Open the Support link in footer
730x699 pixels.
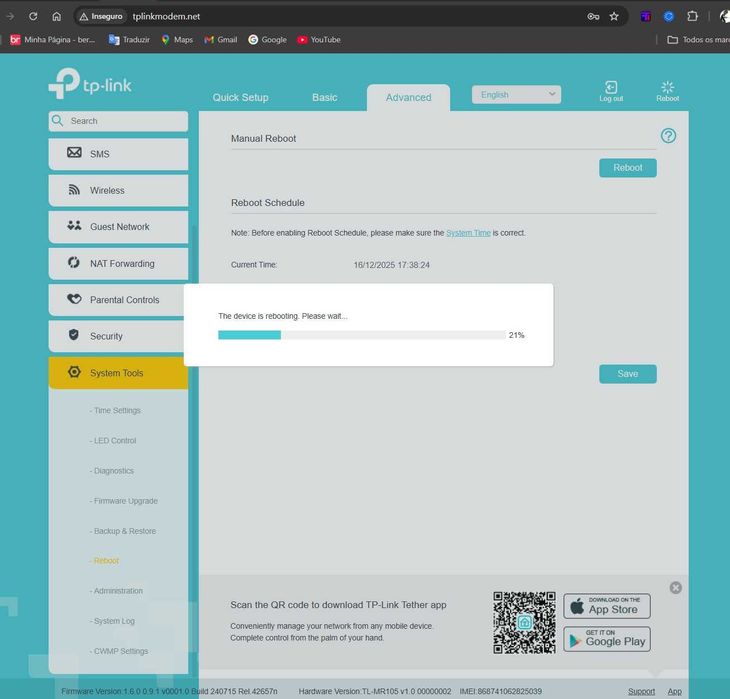click(641, 692)
